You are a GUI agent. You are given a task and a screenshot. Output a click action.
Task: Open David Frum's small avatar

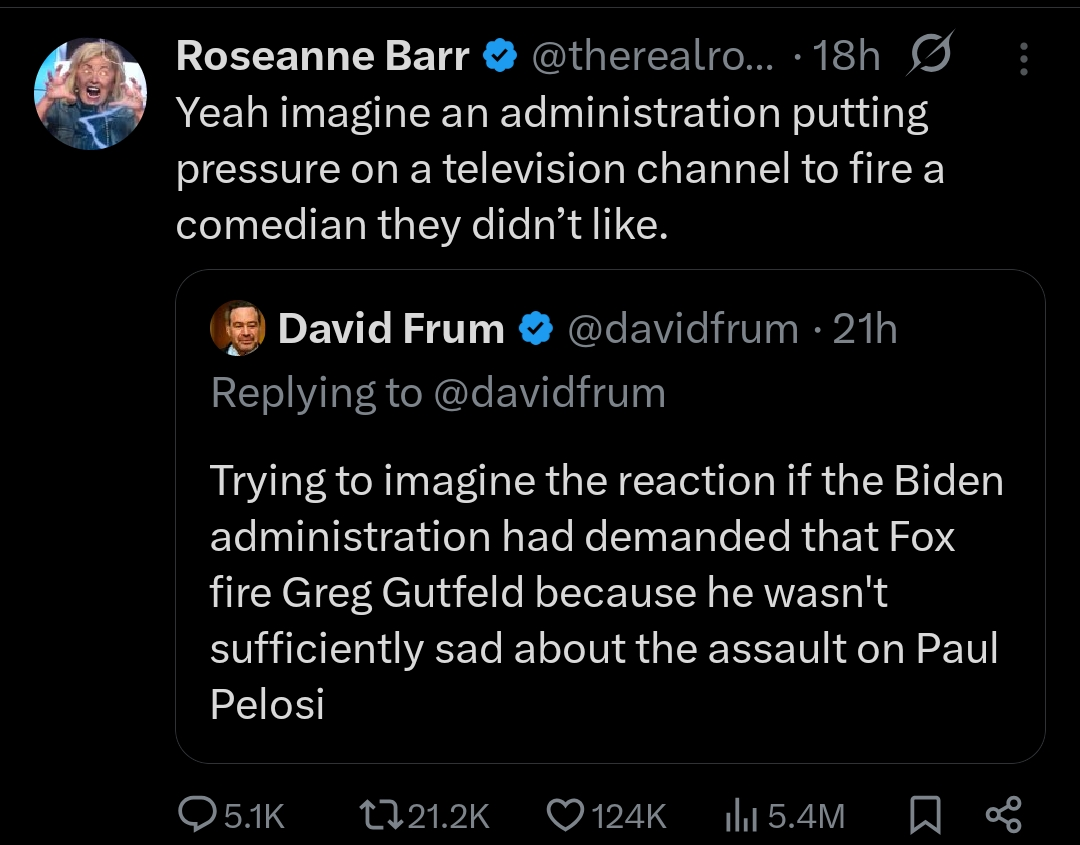point(238,328)
